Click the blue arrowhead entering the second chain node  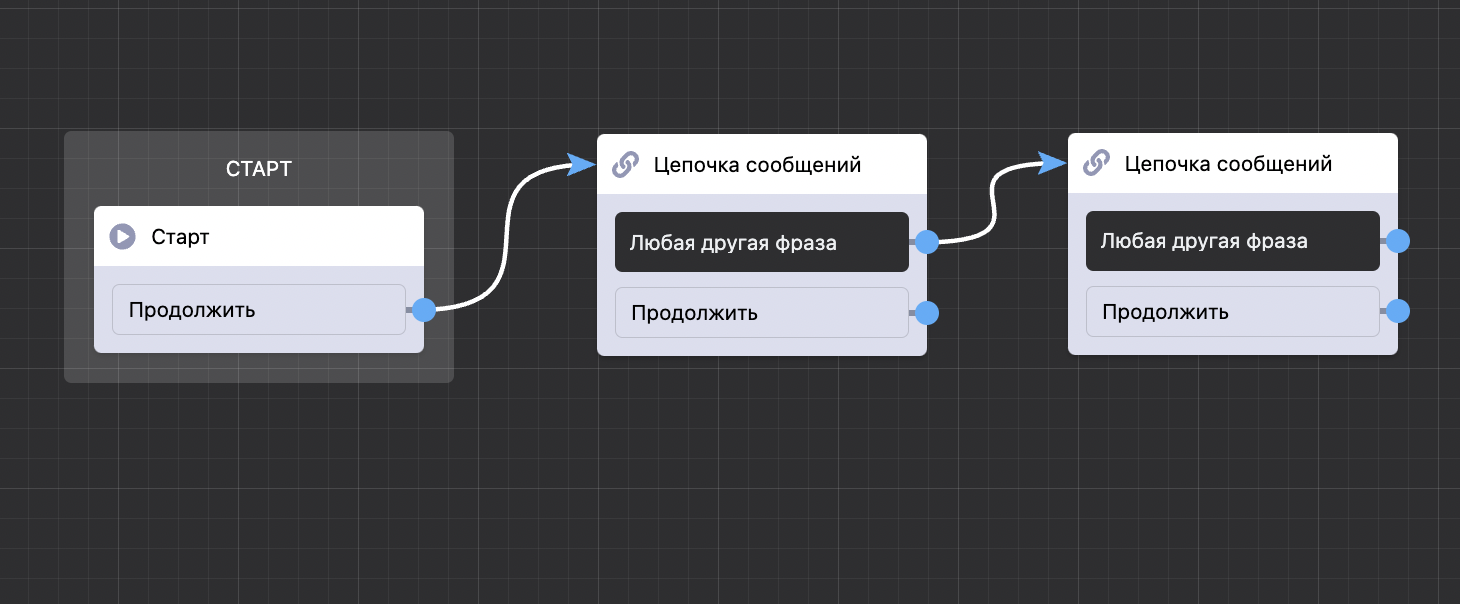tap(1052, 163)
